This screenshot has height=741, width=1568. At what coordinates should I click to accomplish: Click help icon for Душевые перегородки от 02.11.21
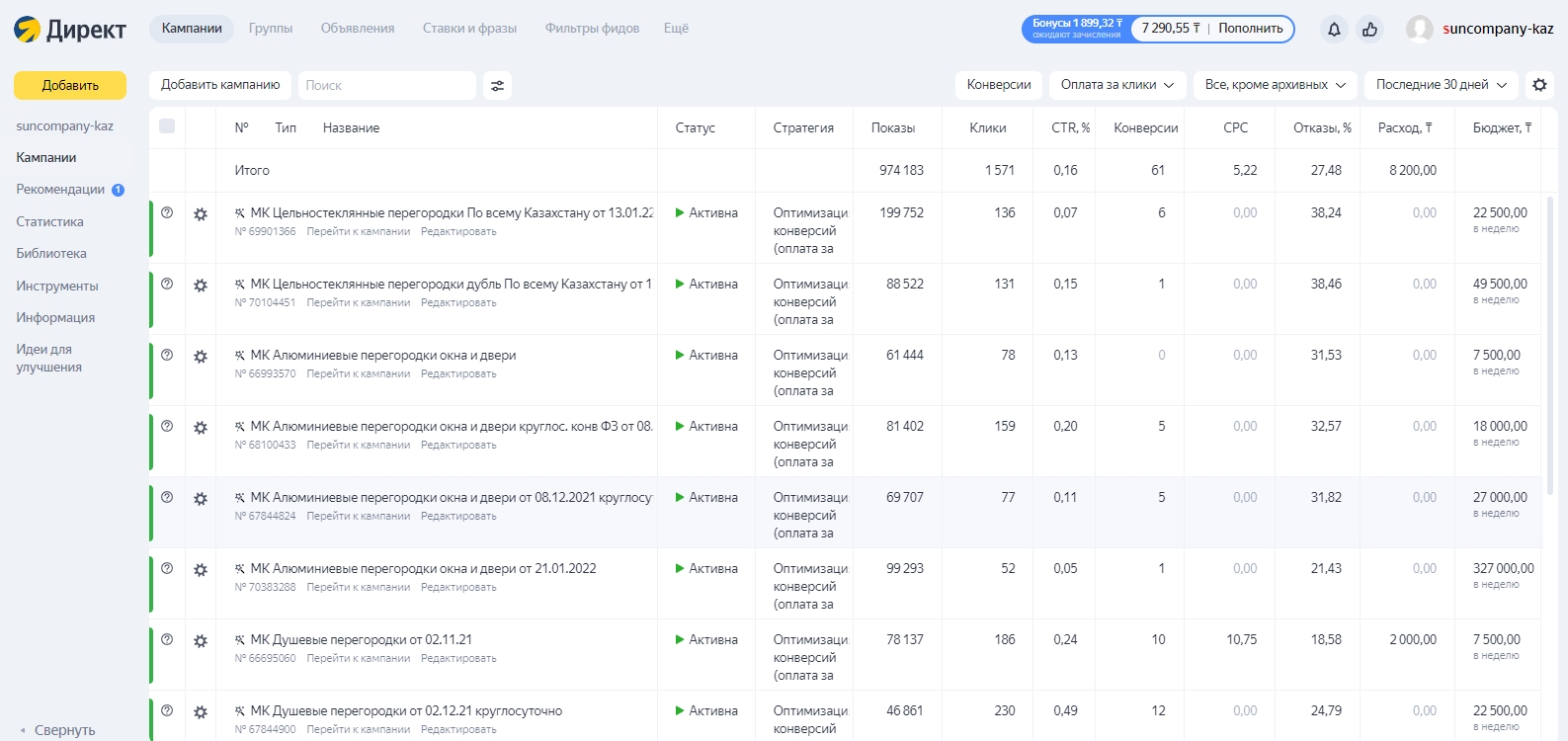click(167, 640)
